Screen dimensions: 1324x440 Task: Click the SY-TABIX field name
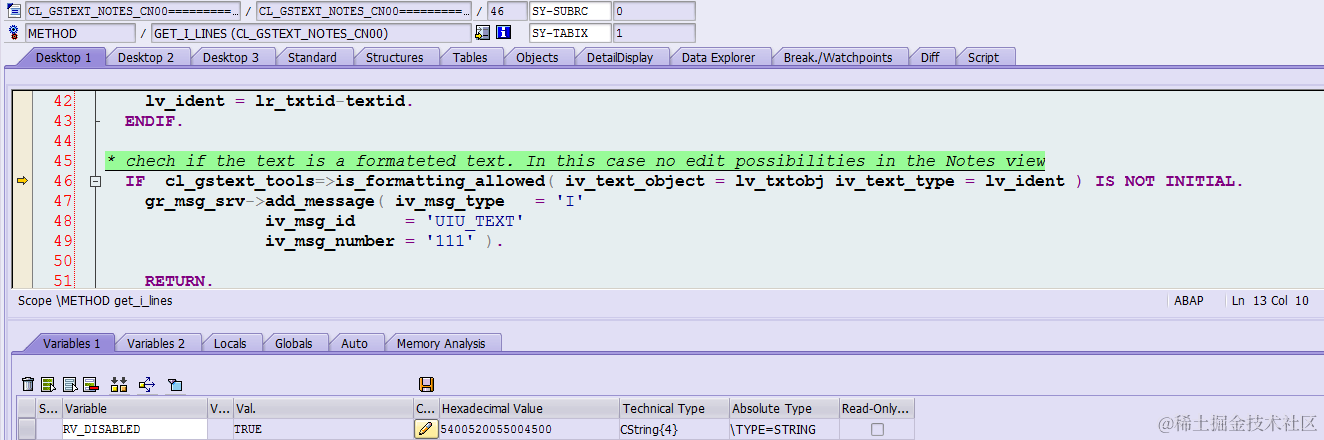(569, 33)
